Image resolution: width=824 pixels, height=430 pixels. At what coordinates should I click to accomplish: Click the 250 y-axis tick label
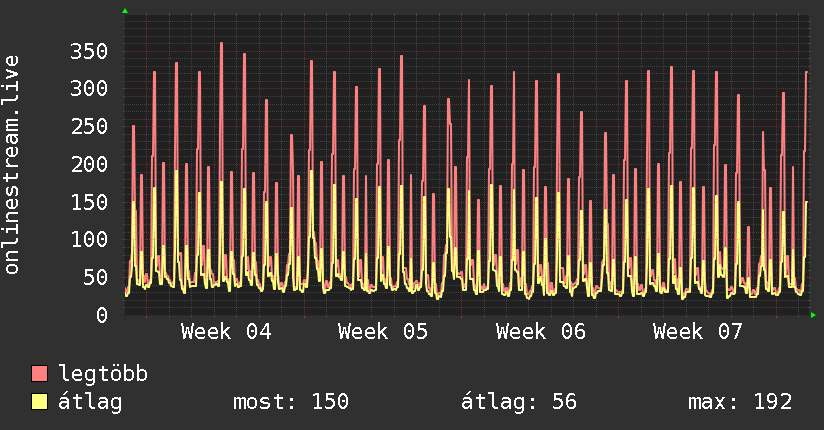[89, 126]
